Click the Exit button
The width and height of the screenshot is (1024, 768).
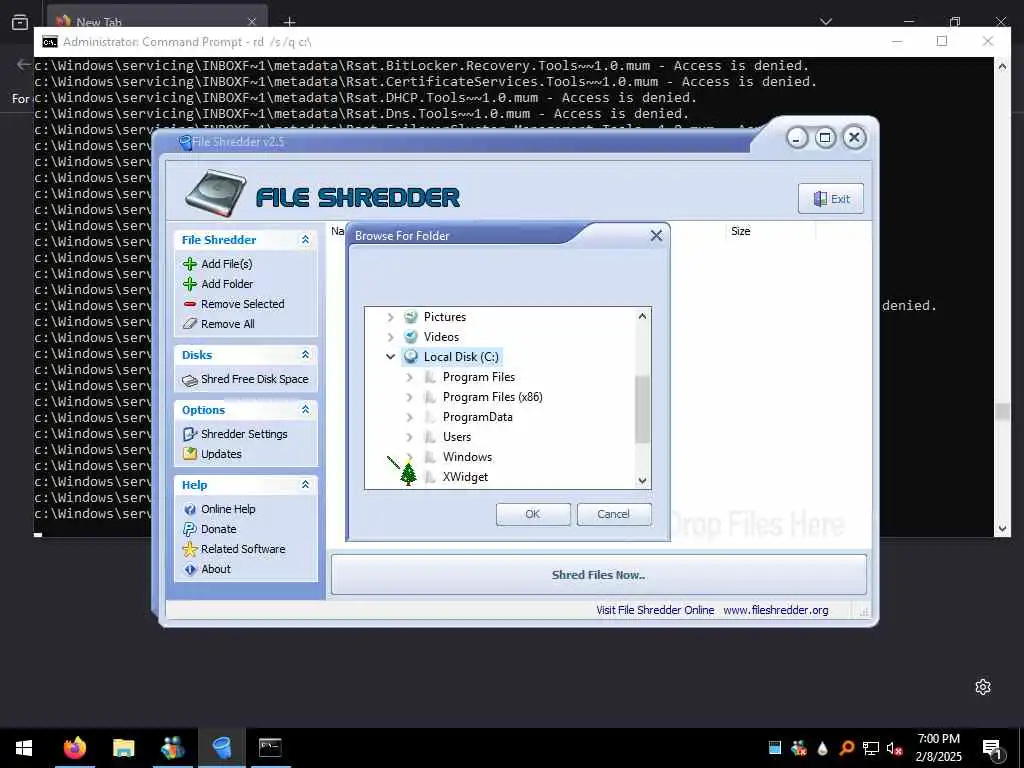(831, 199)
